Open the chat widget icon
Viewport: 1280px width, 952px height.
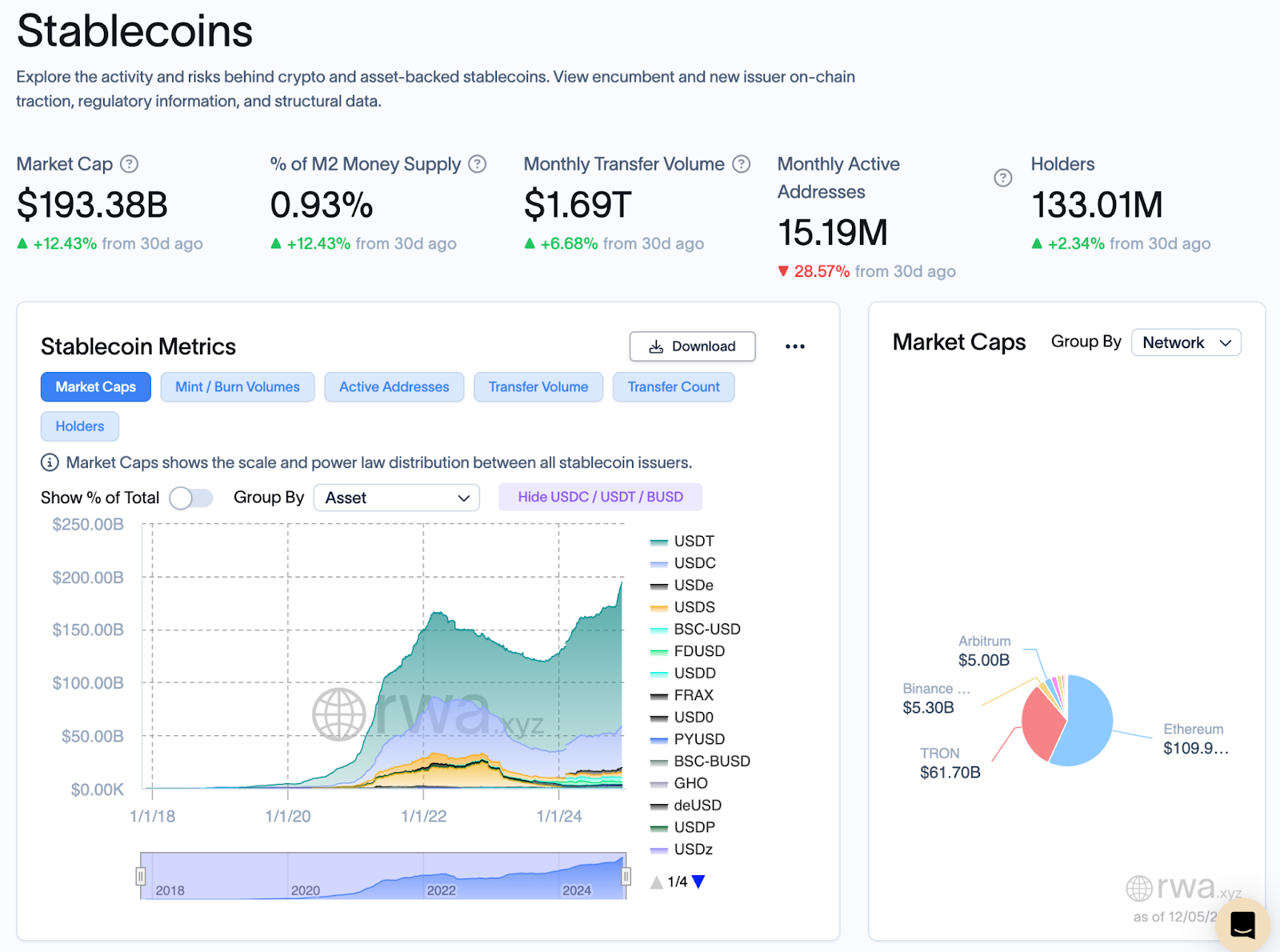pos(1242,925)
